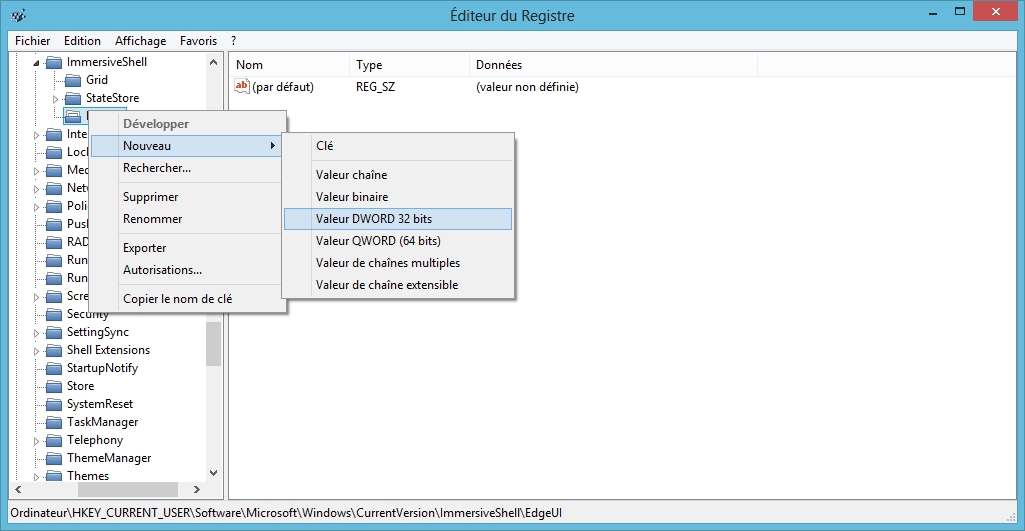Open Autorisations... from context menu
The width and height of the screenshot is (1025, 531).
coord(187,270)
